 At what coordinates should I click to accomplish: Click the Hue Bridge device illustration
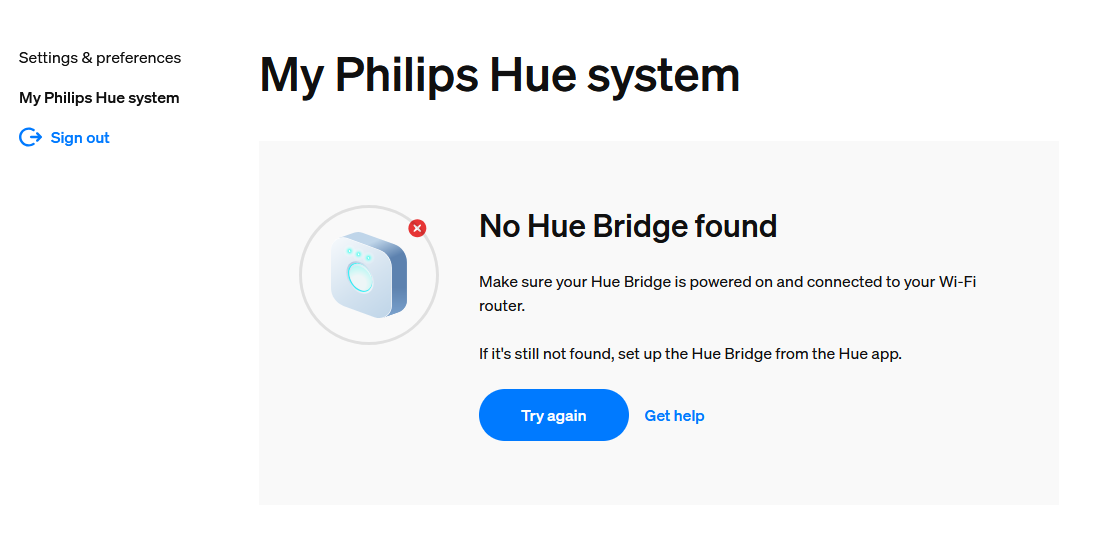tap(369, 276)
